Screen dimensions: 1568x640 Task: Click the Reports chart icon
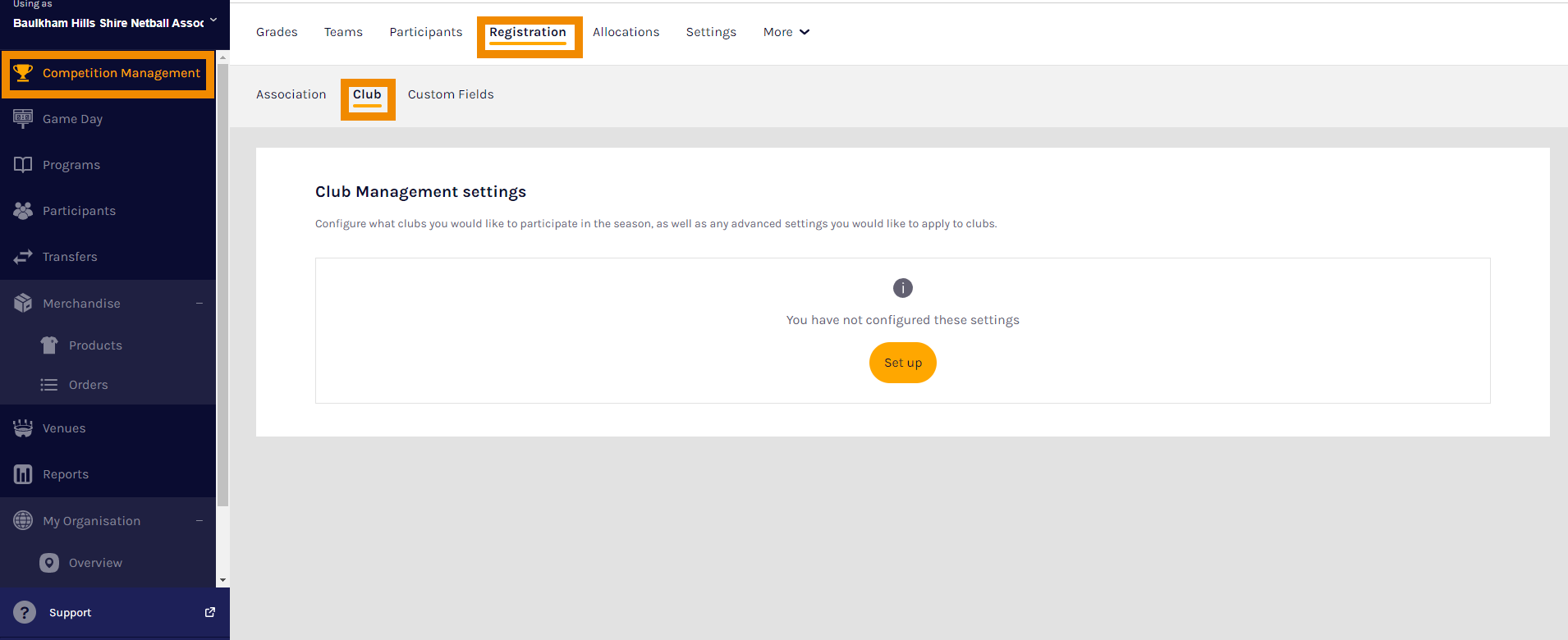(x=23, y=474)
